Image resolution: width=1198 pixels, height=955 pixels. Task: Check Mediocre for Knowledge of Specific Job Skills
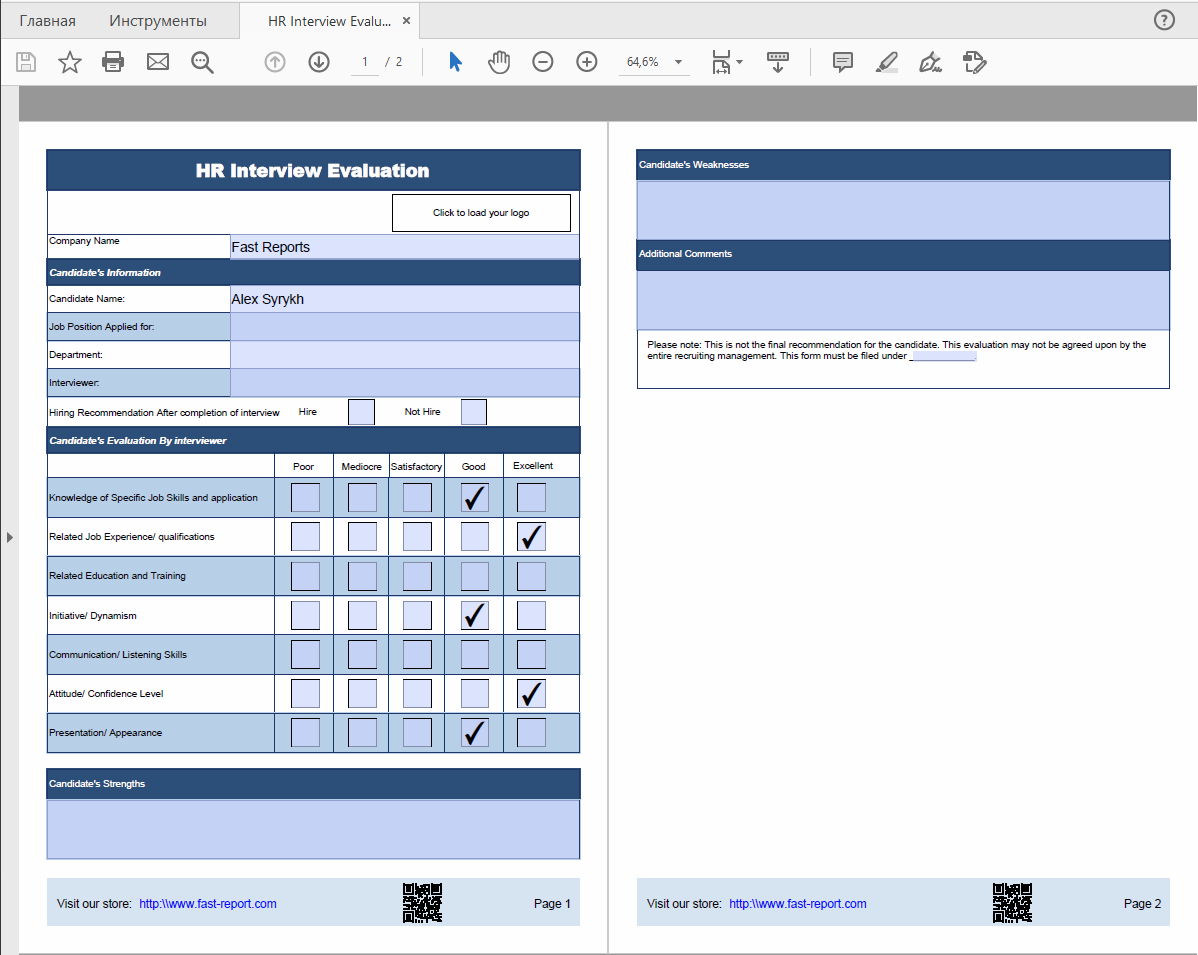pos(362,497)
